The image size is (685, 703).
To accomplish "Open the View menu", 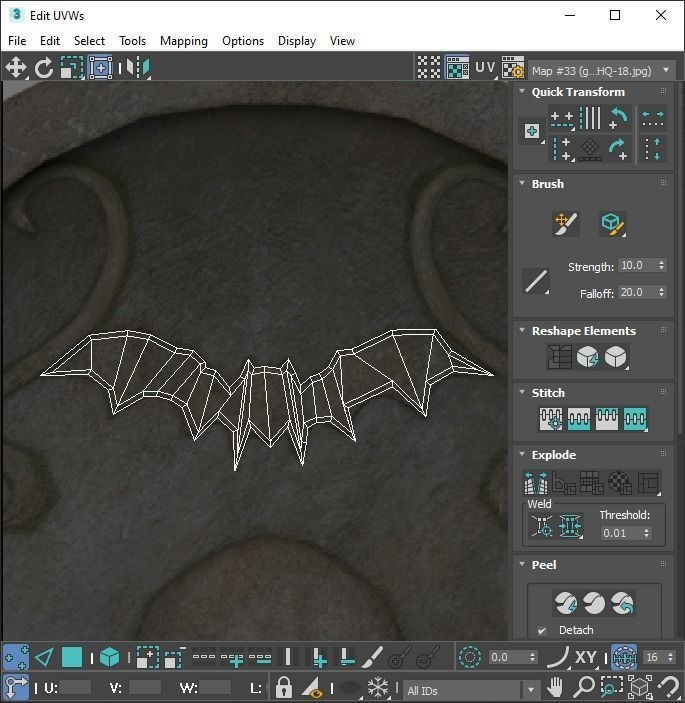I will pyautogui.click(x=342, y=41).
